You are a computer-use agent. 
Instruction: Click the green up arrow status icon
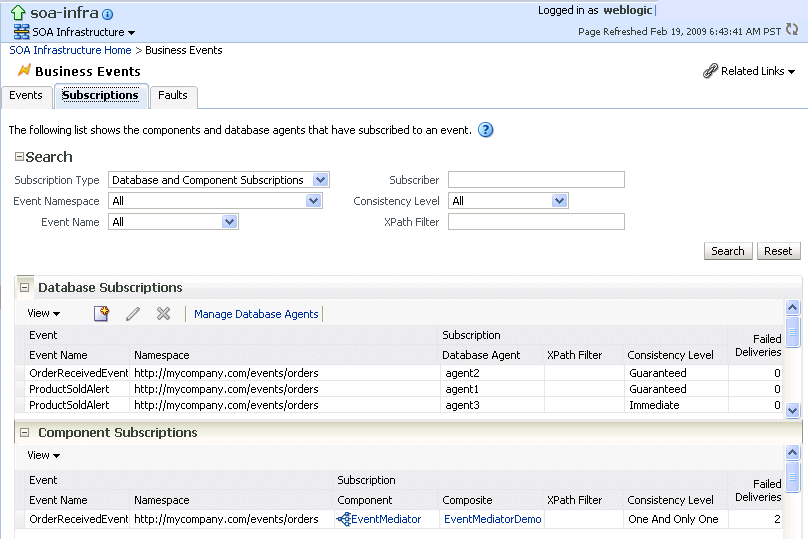[x=17, y=13]
